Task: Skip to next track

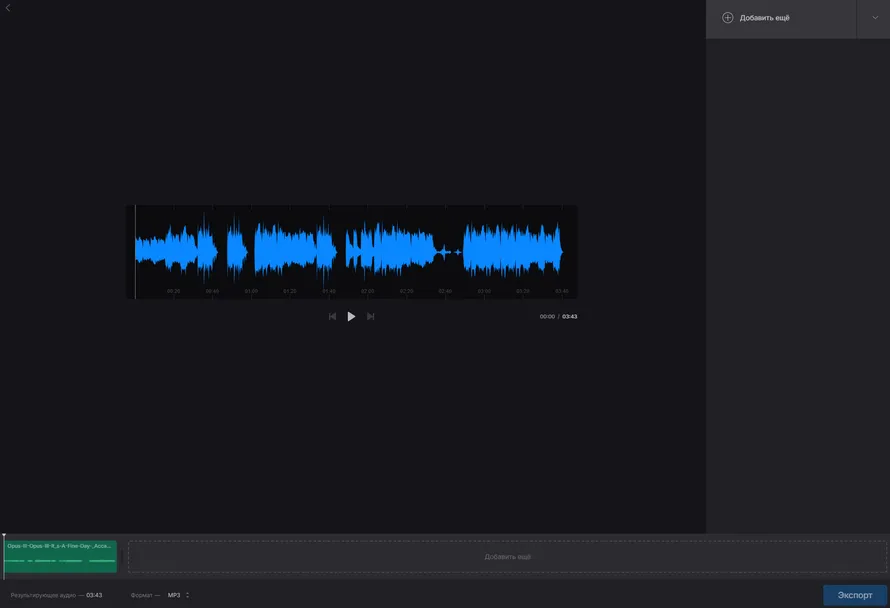Action: point(371,316)
